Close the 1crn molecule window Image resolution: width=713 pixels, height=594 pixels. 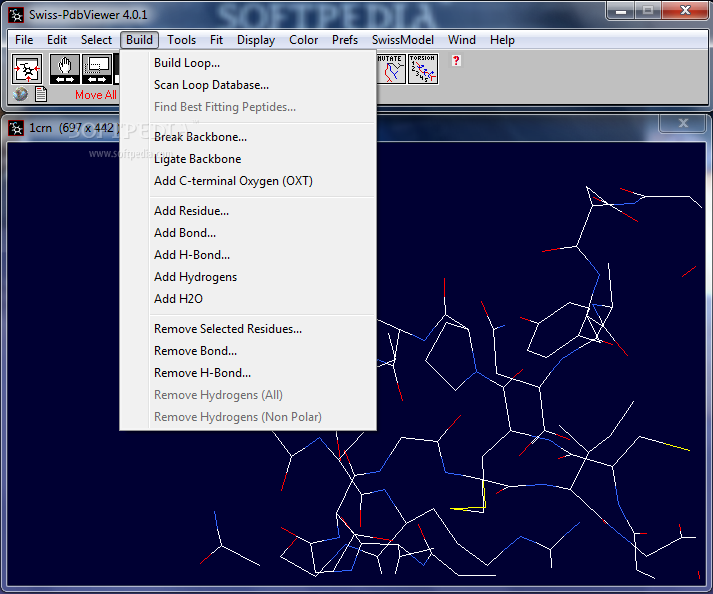[683, 123]
